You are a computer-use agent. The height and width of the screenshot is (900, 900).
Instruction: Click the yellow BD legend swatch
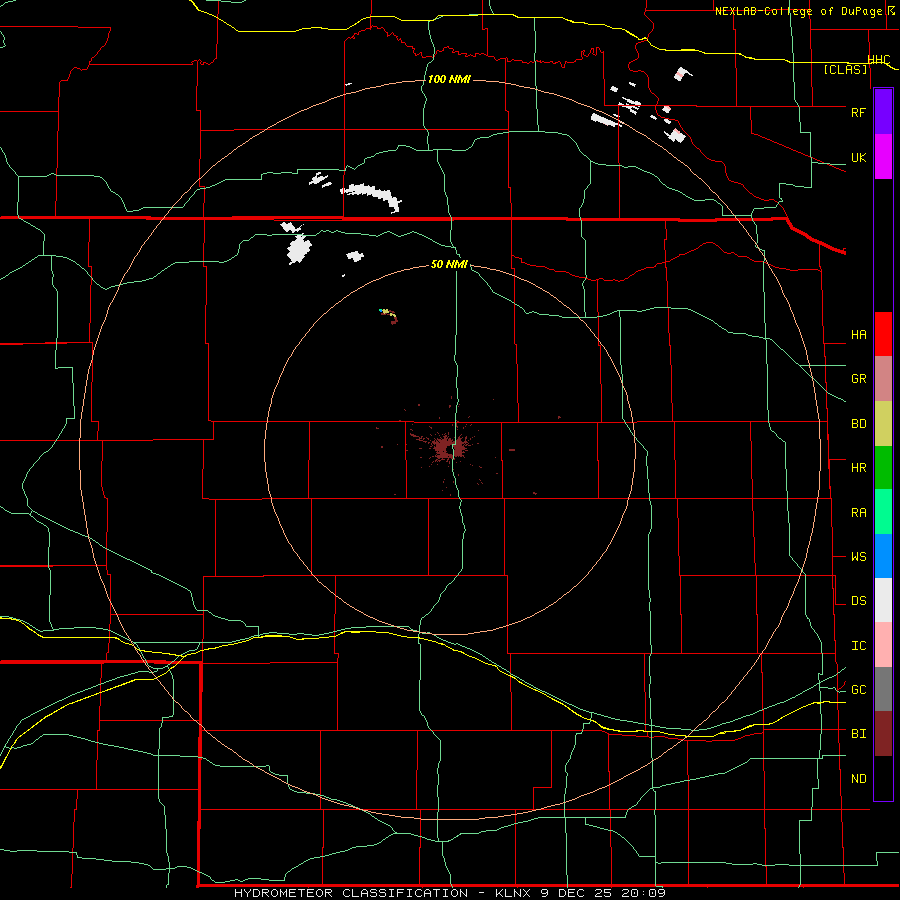click(x=883, y=423)
